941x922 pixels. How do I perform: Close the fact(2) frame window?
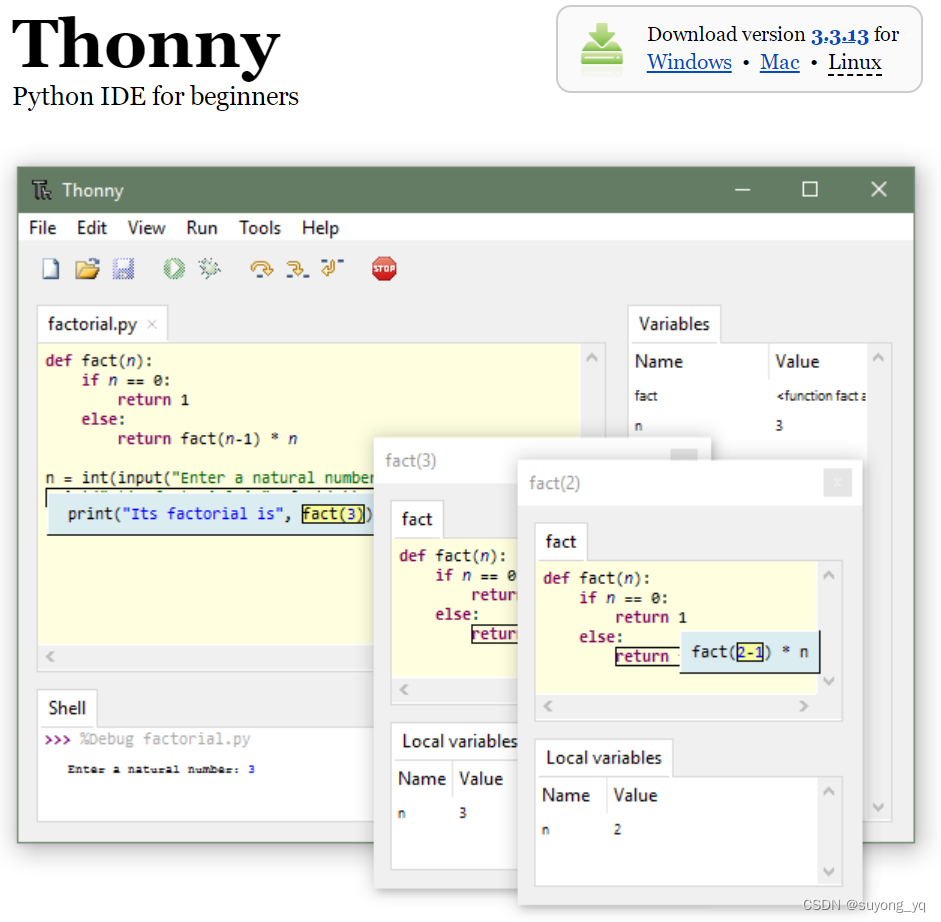838,483
